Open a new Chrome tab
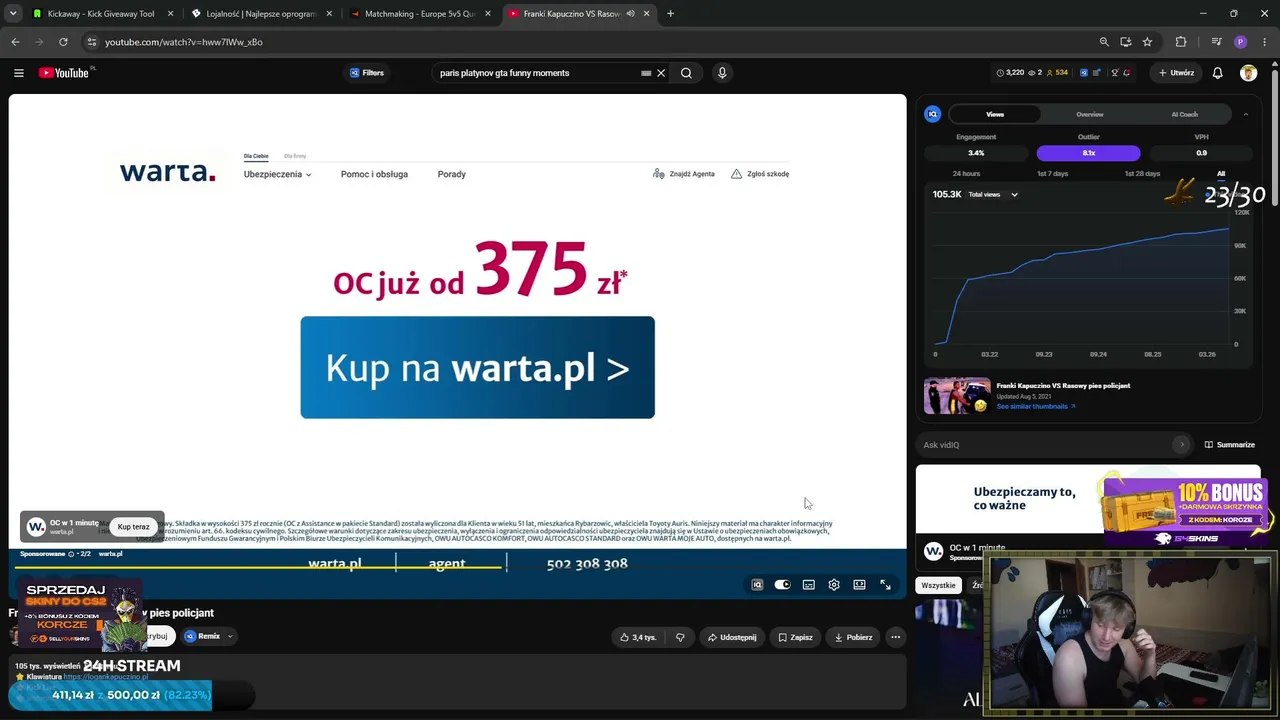This screenshot has height=720, width=1280. [670, 14]
